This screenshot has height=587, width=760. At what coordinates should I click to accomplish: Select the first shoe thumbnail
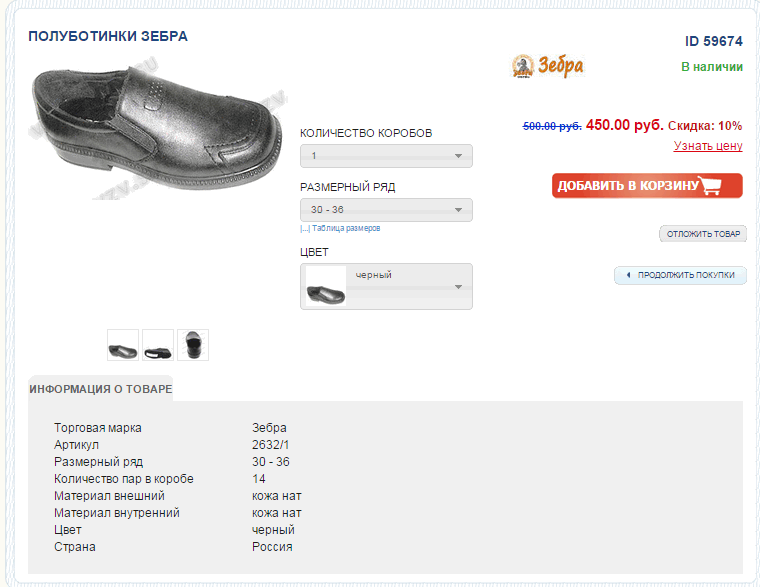click(x=123, y=345)
